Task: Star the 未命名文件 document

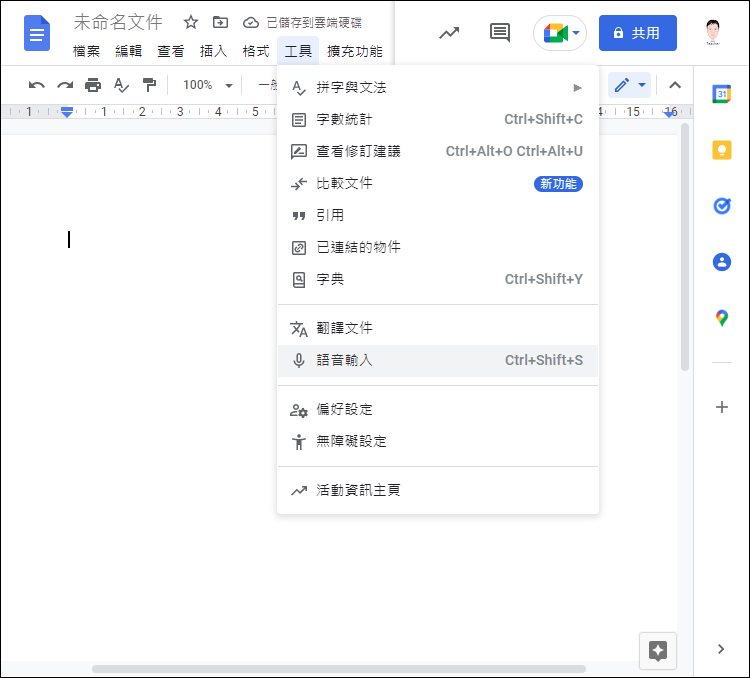Action: (x=190, y=22)
